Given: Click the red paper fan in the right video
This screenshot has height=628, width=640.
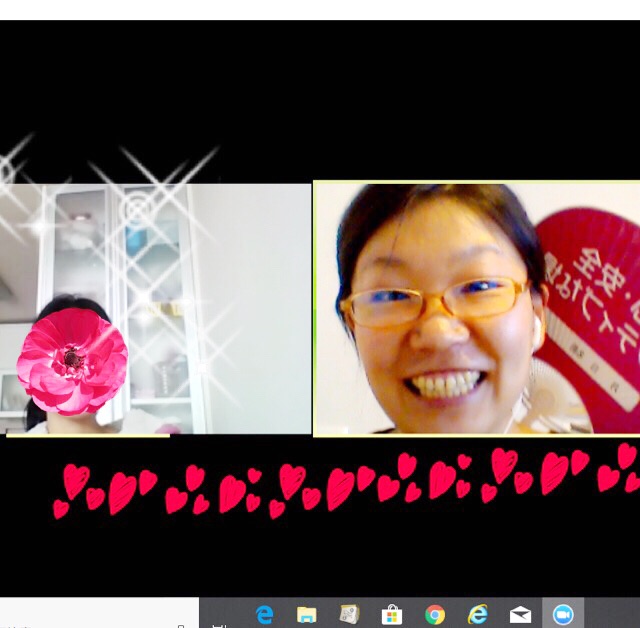Looking at the screenshot, I should (590, 300).
